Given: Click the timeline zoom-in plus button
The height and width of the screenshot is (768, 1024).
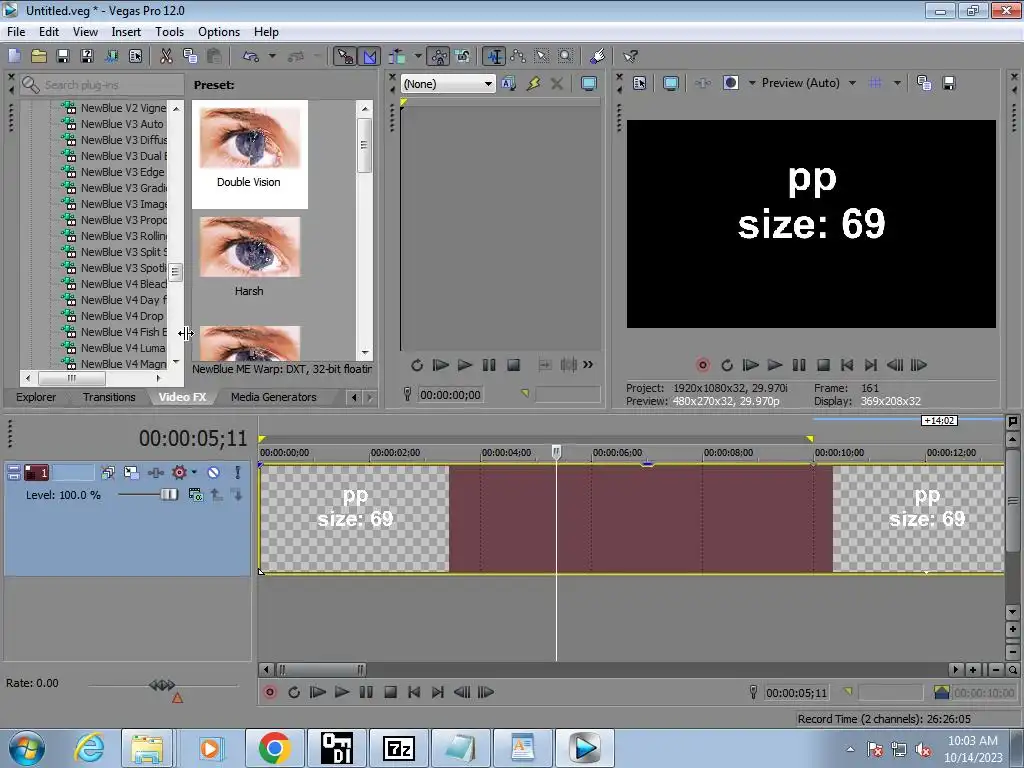Looking at the screenshot, I should click(973, 669).
